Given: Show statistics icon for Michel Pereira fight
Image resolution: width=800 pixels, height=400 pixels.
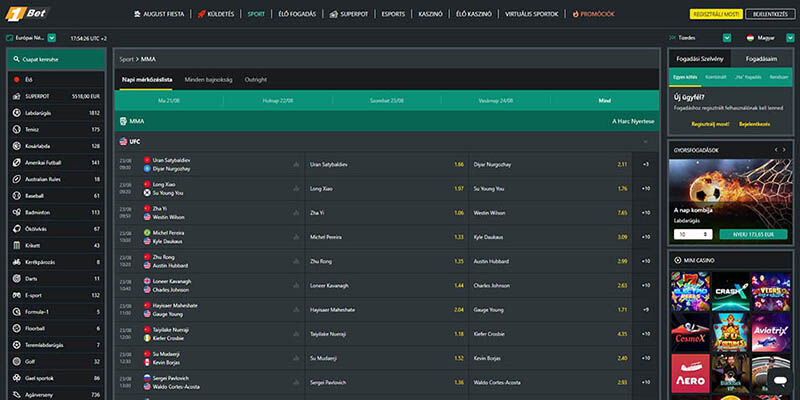Looking at the screenshot, I should [296, 237].
